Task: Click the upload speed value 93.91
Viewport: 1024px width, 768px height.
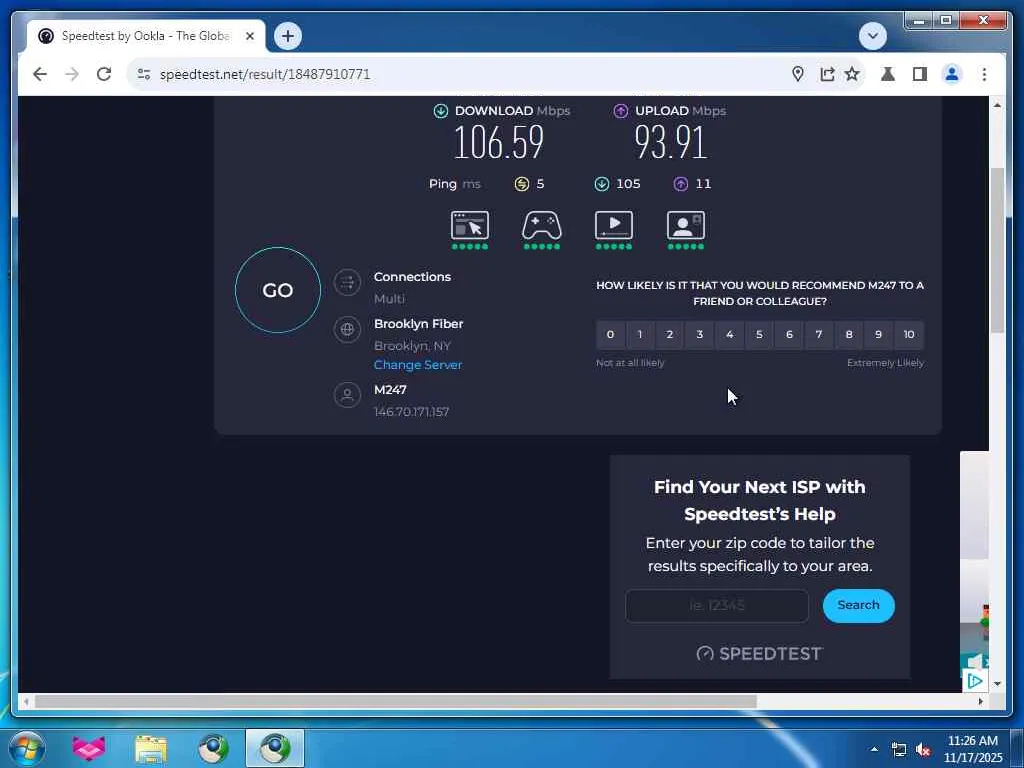Action: (671, 142)
